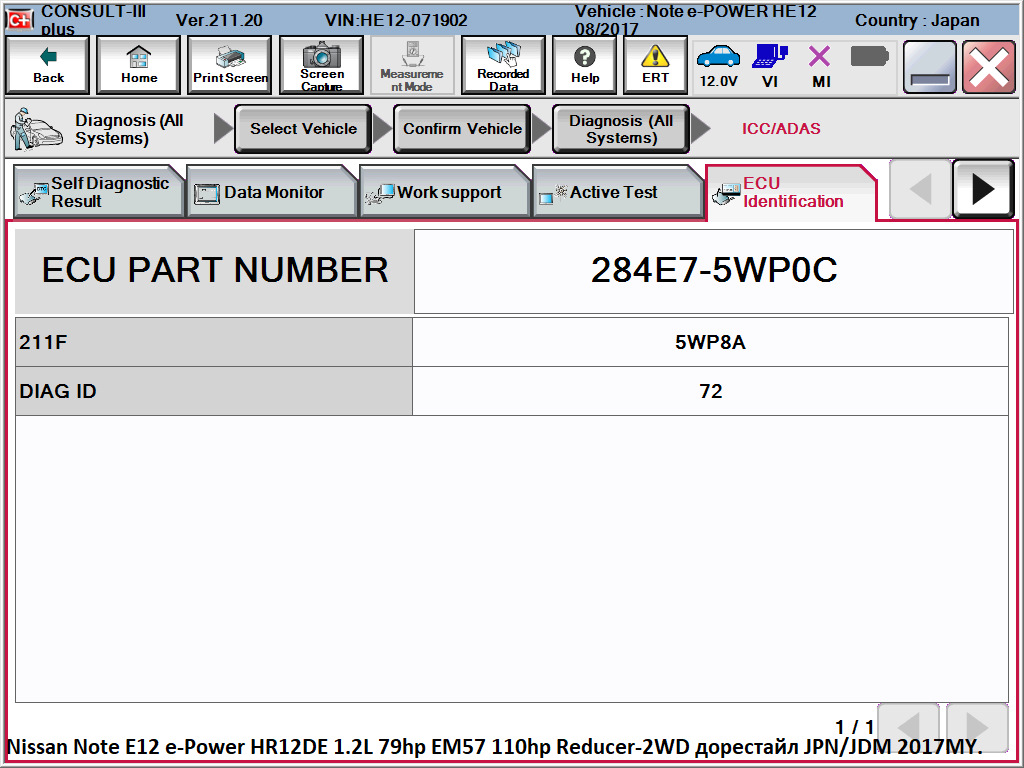Viewport: 1024px width, 768px height.
Task: Click the Select Vehicle step button
Action: (x=303, y=129)
